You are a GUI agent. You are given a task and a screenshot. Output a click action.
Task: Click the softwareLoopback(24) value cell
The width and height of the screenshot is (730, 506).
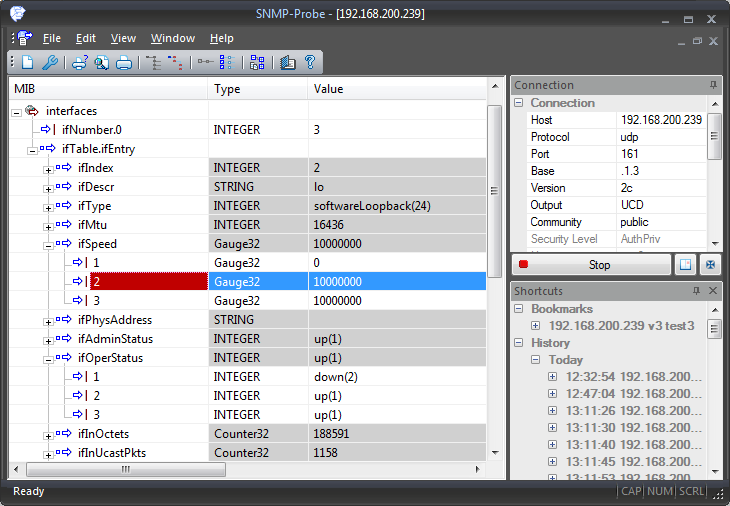(x=397, y=206)
